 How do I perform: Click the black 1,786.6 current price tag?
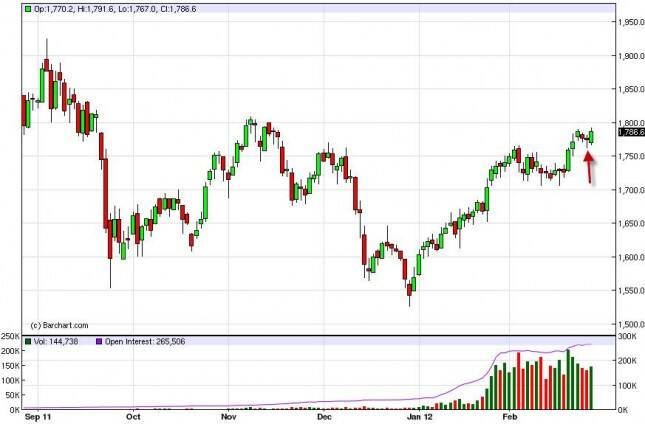pos(632,132)
